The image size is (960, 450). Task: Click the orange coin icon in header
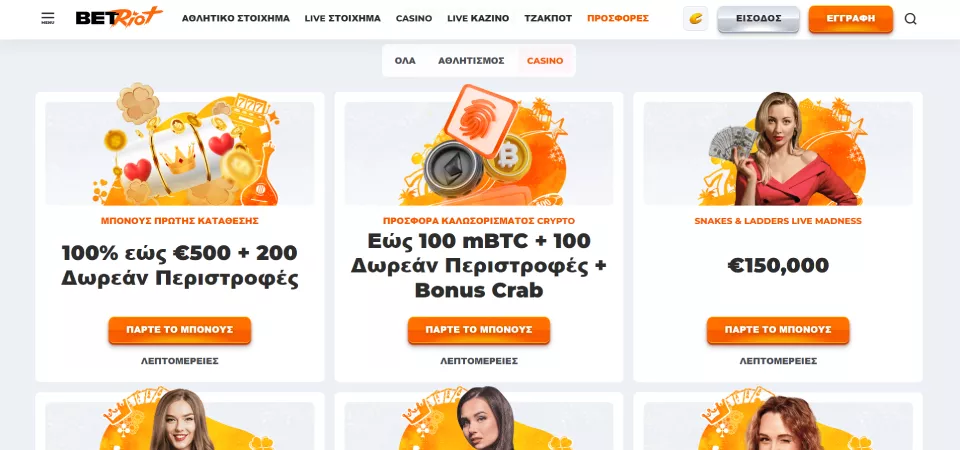696,18
